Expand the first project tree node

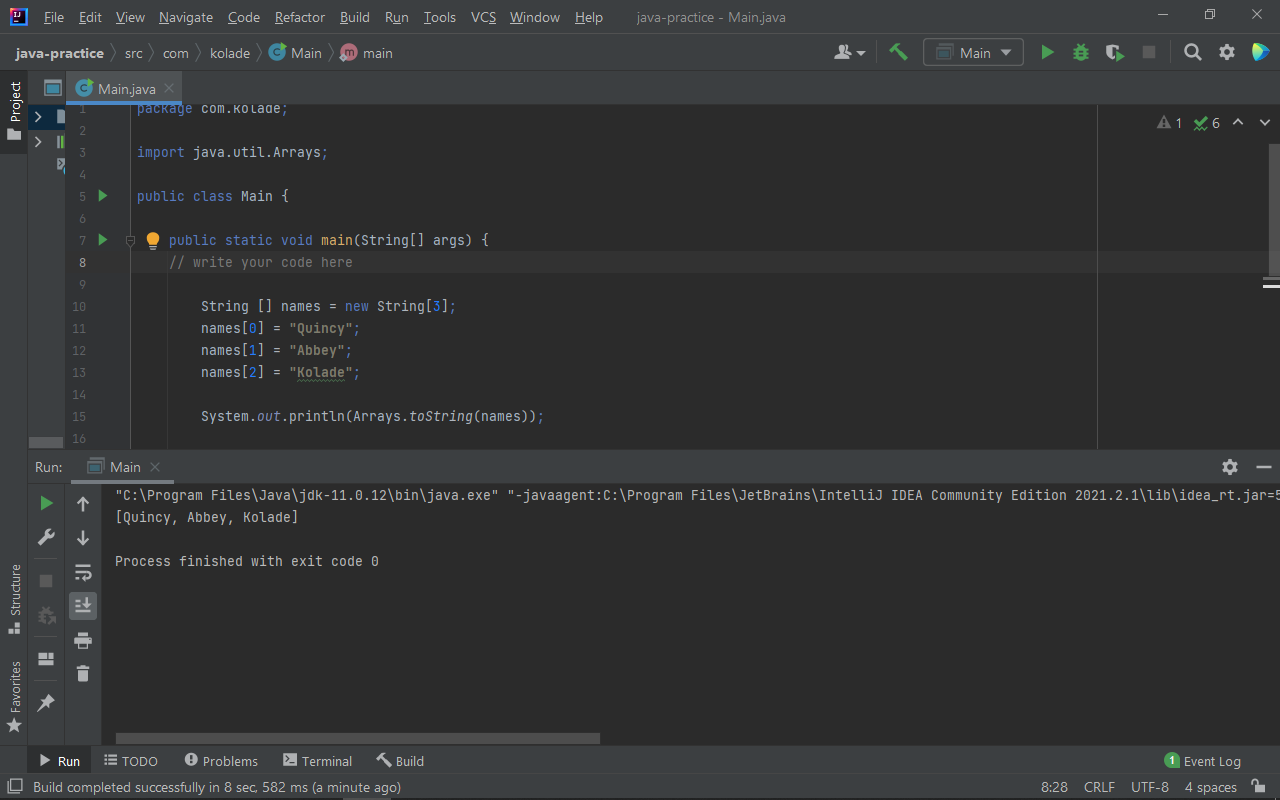coord(38,117)
